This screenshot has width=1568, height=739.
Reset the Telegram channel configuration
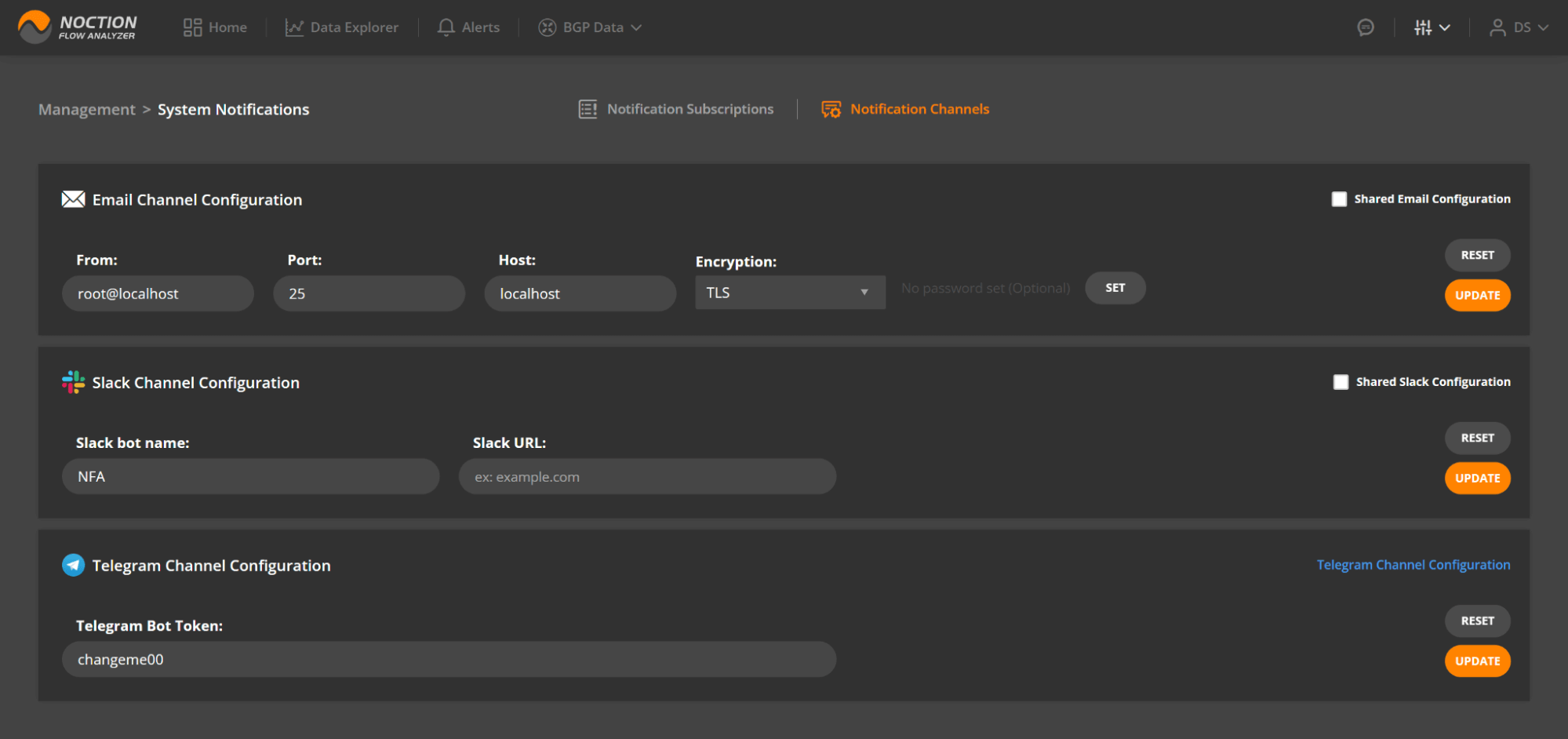click(1478, 621)
